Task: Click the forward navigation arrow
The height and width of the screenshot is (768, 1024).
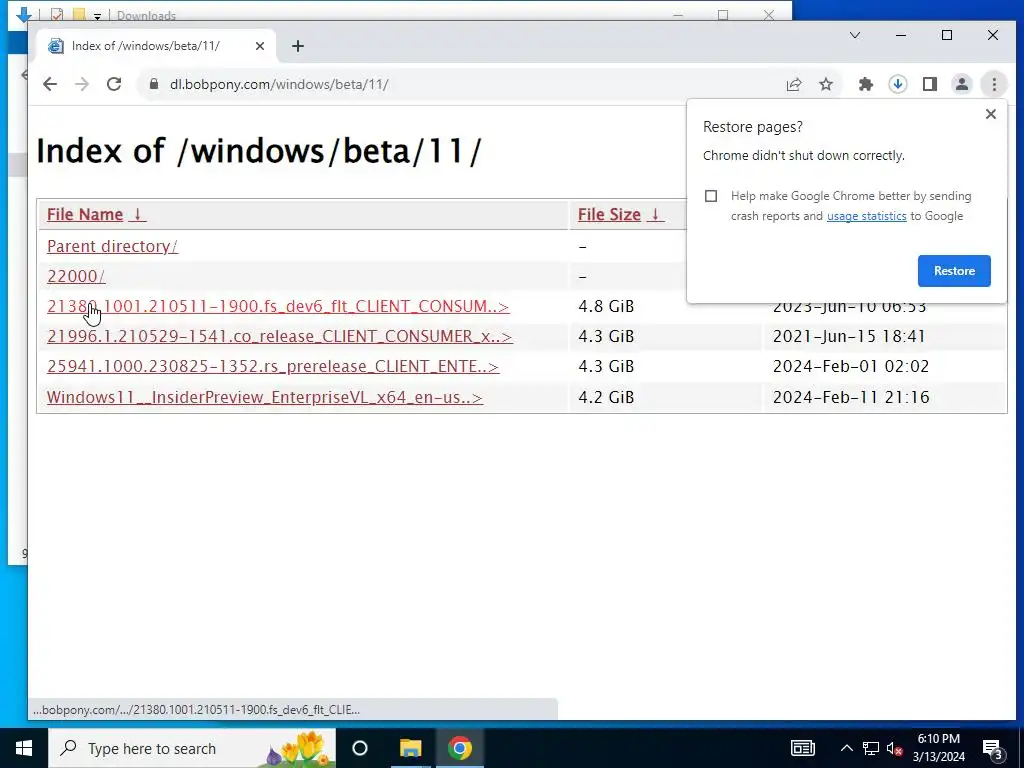Action: coord(82,84)
